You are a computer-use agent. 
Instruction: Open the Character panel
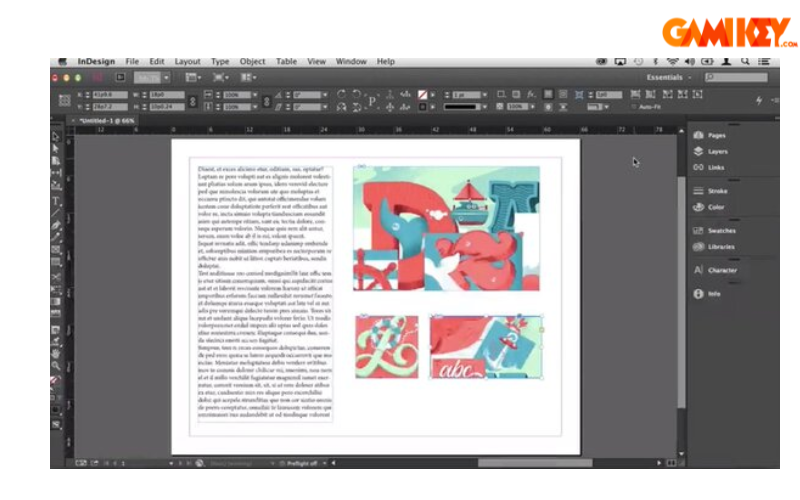point(722,270)
